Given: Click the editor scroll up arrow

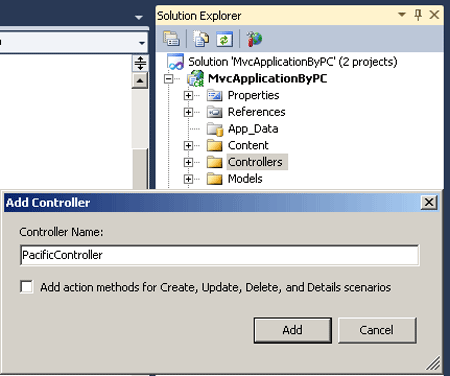Looking at the screenshot, I should pos(140,81).
